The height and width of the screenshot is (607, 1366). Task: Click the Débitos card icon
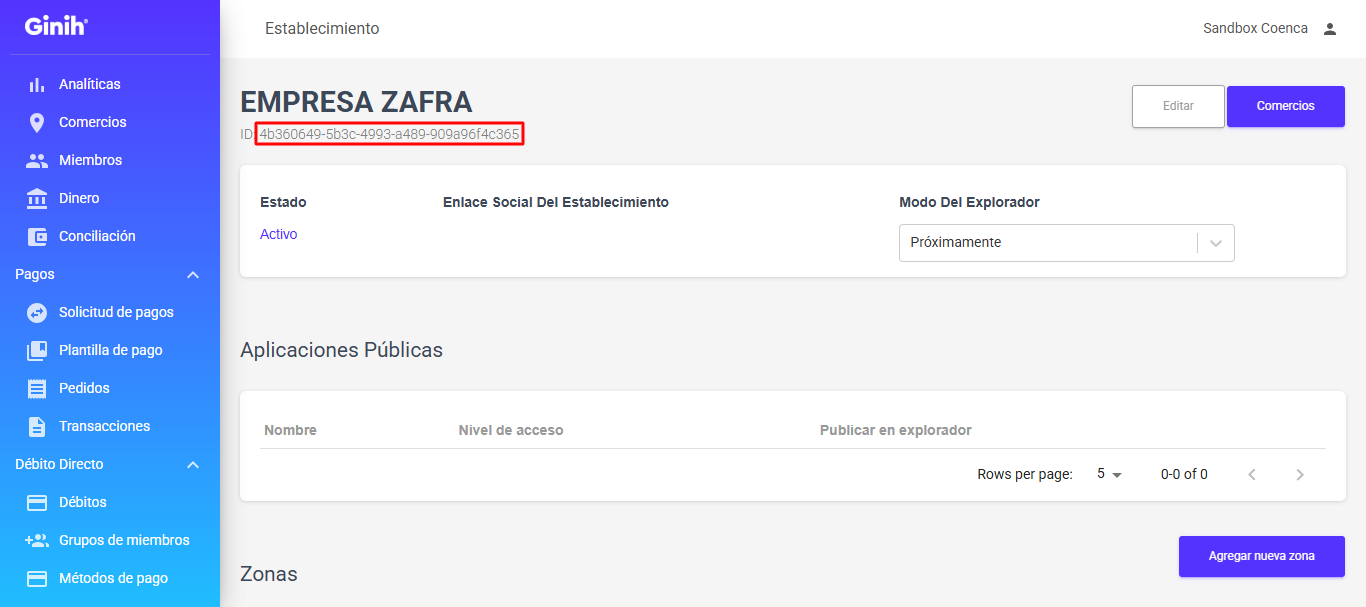pyautogui.click(x=37, y=502)
